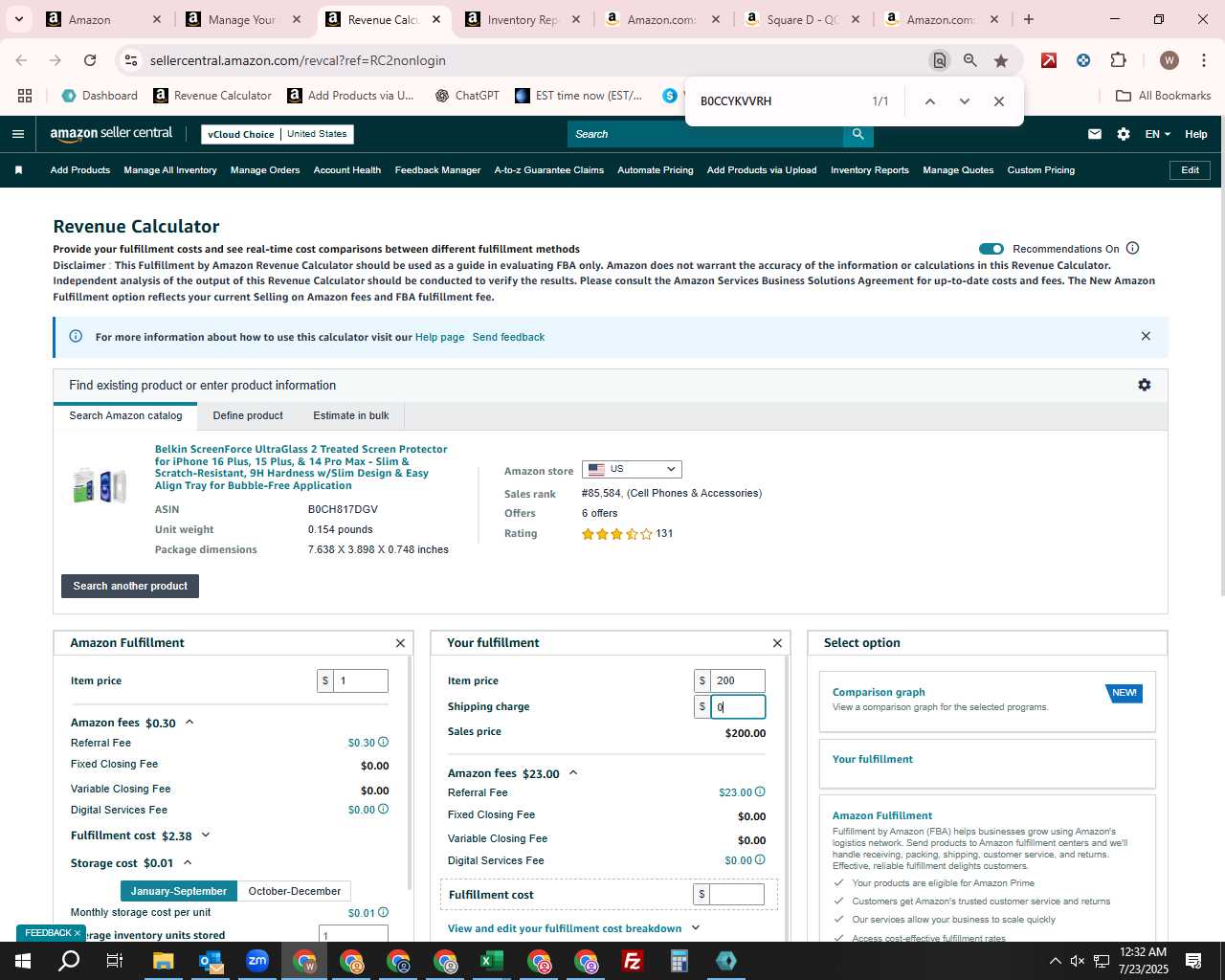The width and height of the screenshot is (1225, 980).
Task: Go to next find-in-page match
Action: tap(964, 101)
